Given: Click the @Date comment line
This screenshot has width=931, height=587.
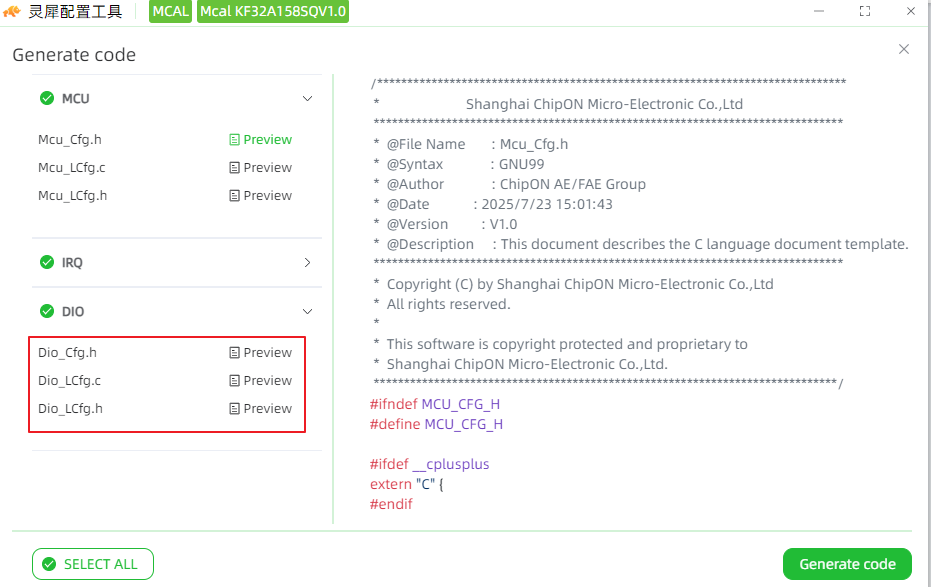Looking at the screenshot, I should pyautogui.click(x=493, y=204).
